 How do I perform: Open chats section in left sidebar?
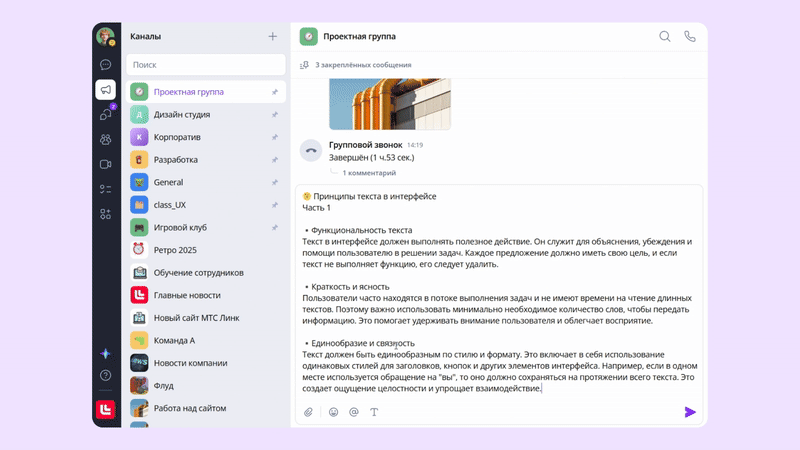[x=105, y=64]
